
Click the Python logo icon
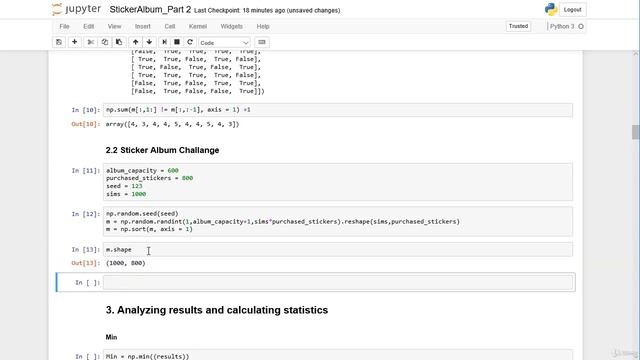(551, 9)
